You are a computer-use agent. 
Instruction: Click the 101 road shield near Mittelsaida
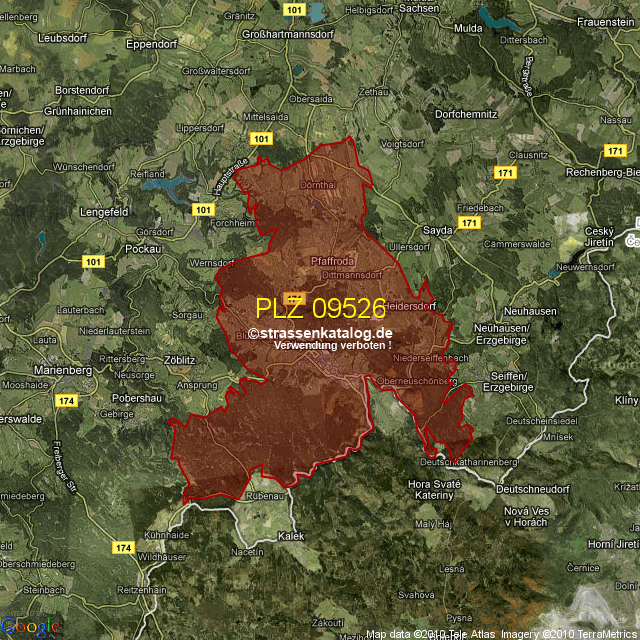point(261,138)
